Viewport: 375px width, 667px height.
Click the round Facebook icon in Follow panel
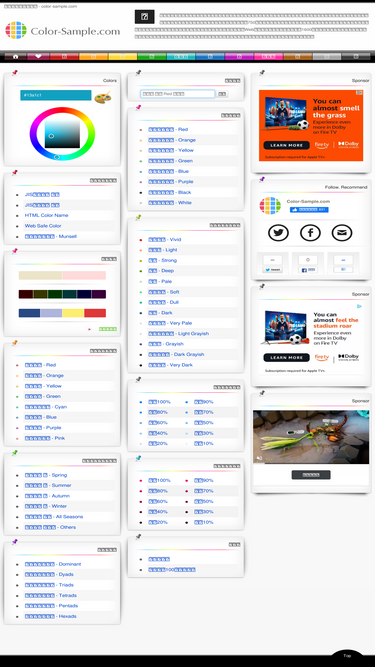point(310,233)
